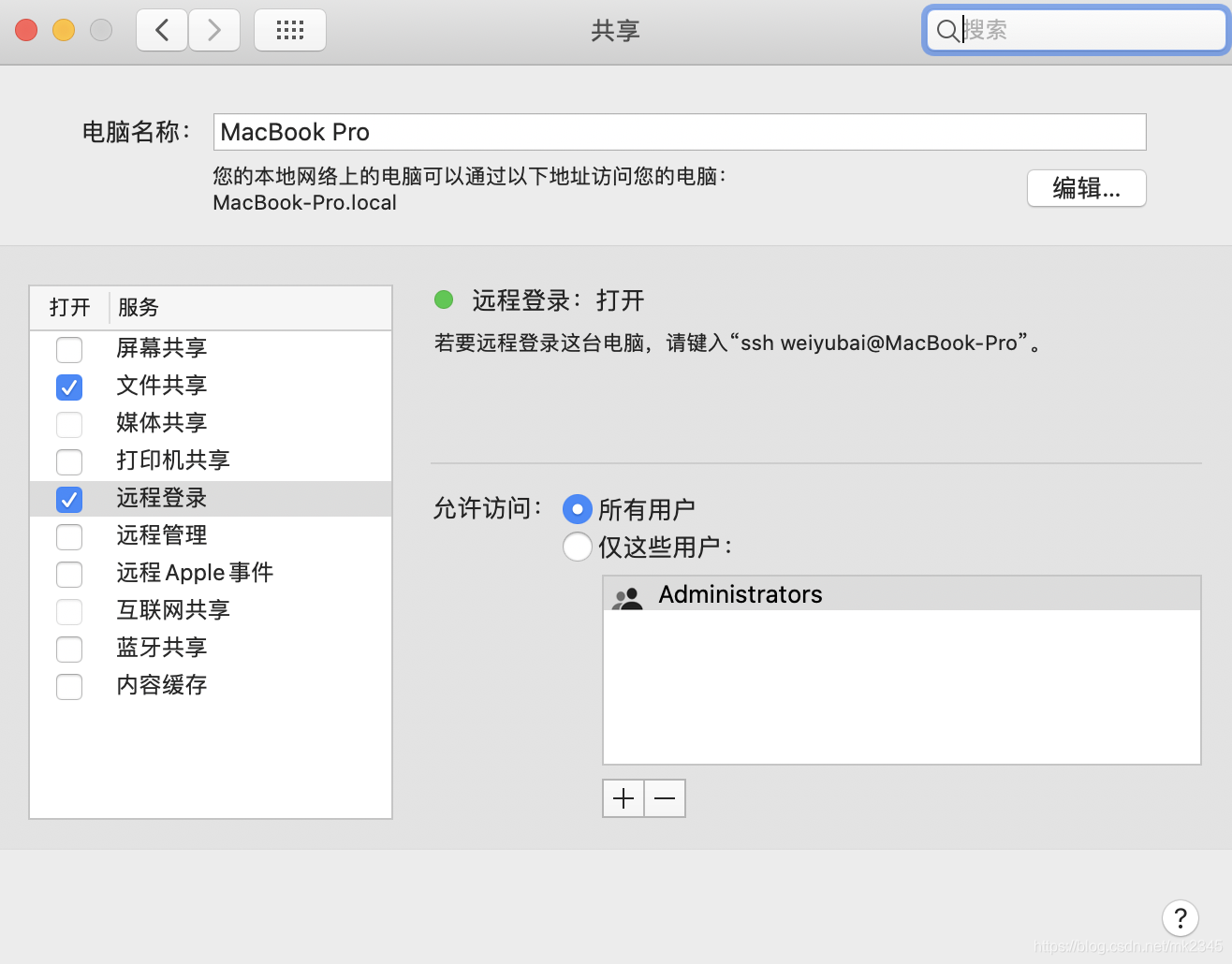The image size is (1232, 964).
Task: Toggle the 媒体共享 checkbox
Action: (69, 425)
